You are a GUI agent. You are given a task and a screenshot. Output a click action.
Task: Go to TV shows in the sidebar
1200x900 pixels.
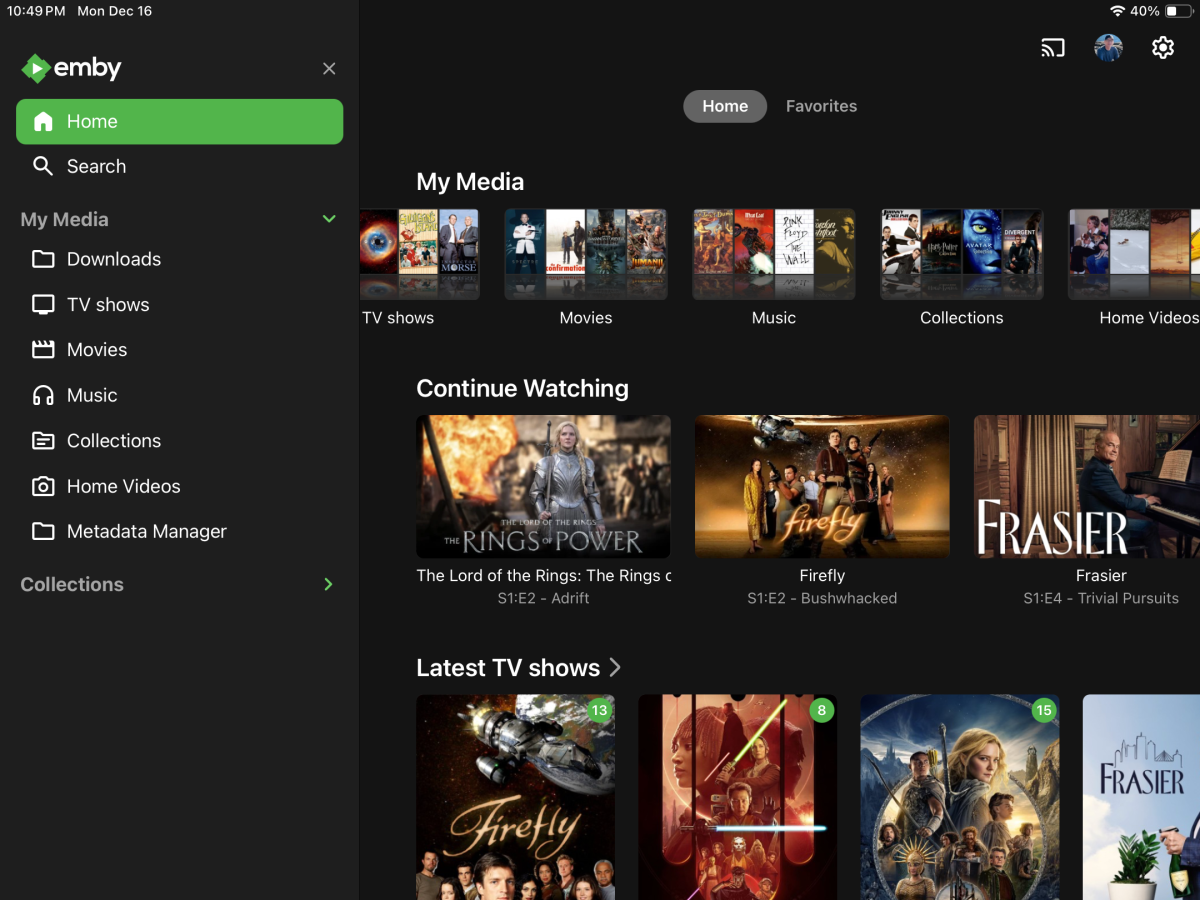[x=180, y=304]
